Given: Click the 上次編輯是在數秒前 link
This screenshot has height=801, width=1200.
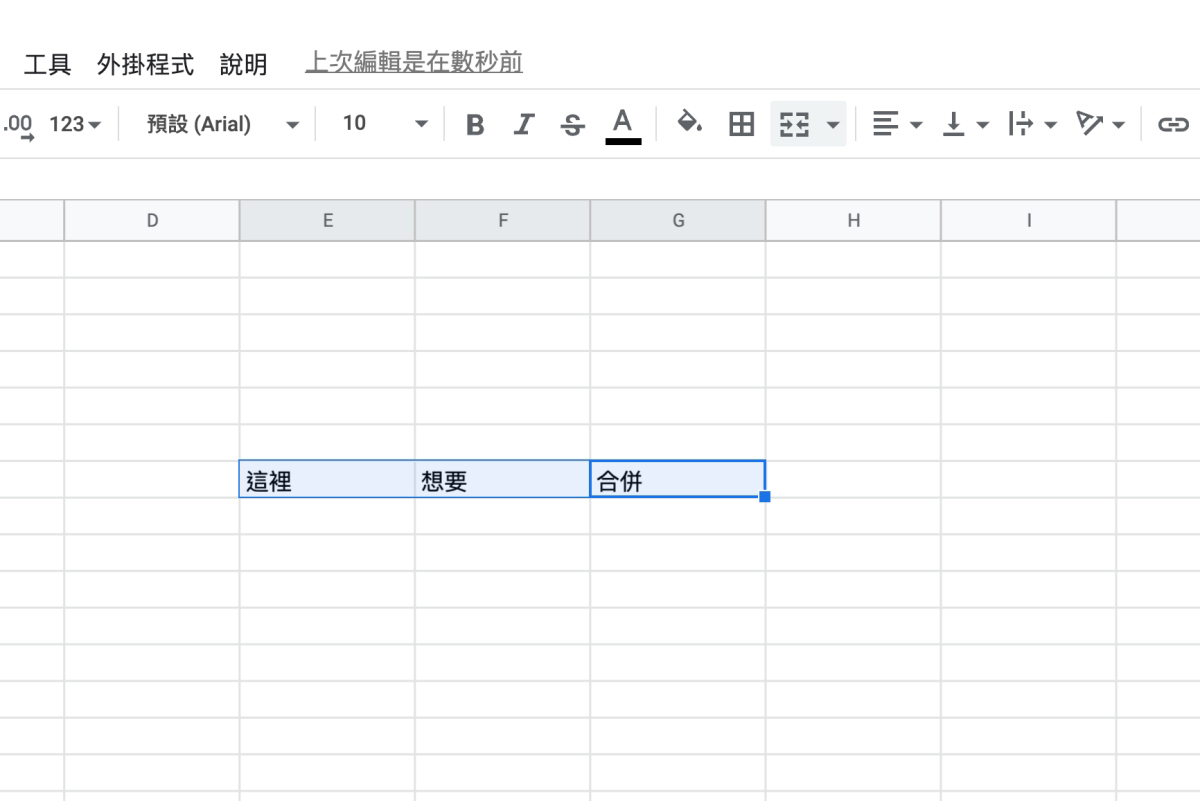Looking at the screenshot, I should [413, 61].
